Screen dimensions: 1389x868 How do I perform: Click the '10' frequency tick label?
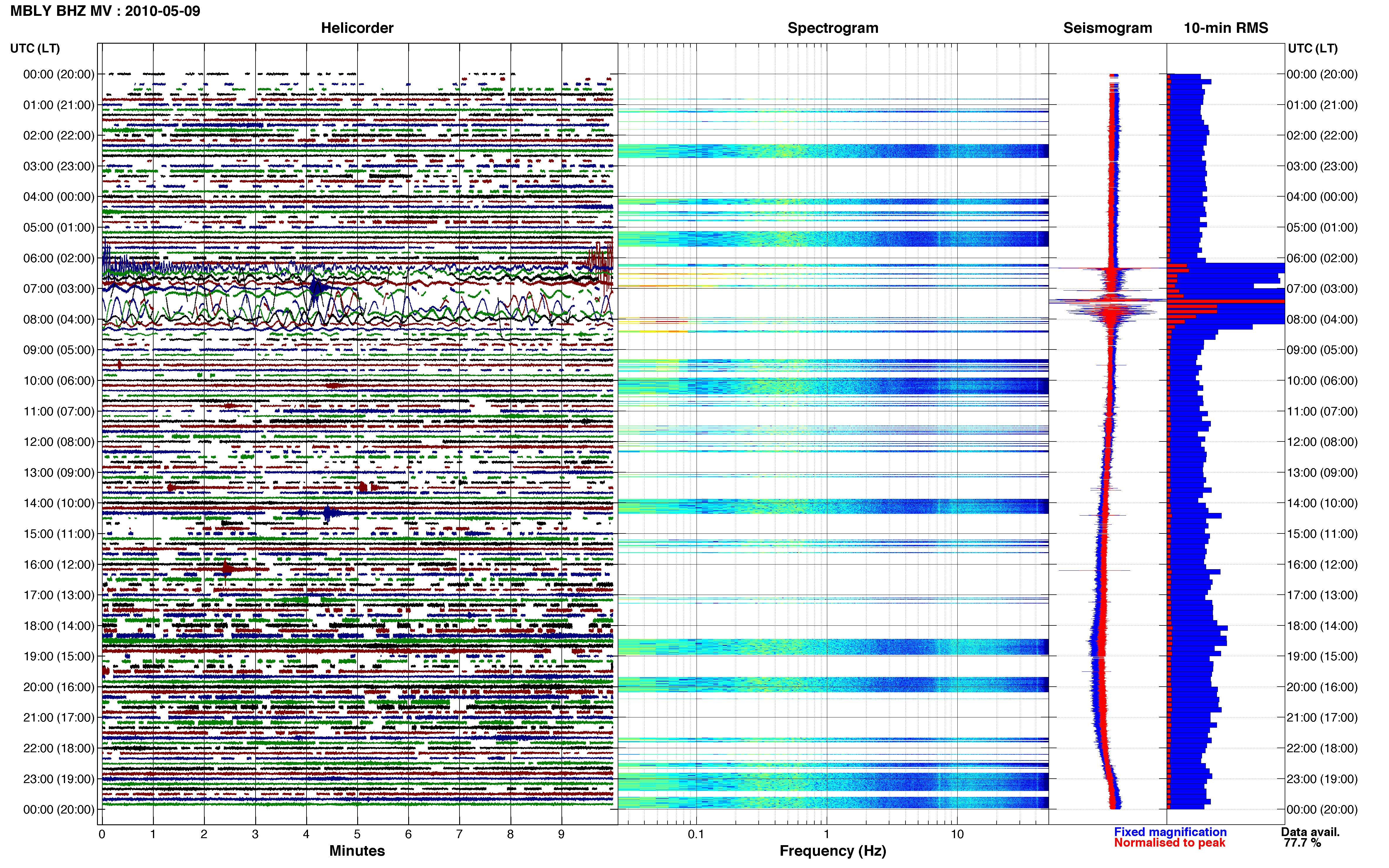pyautogui.click(x=957, y=834)
